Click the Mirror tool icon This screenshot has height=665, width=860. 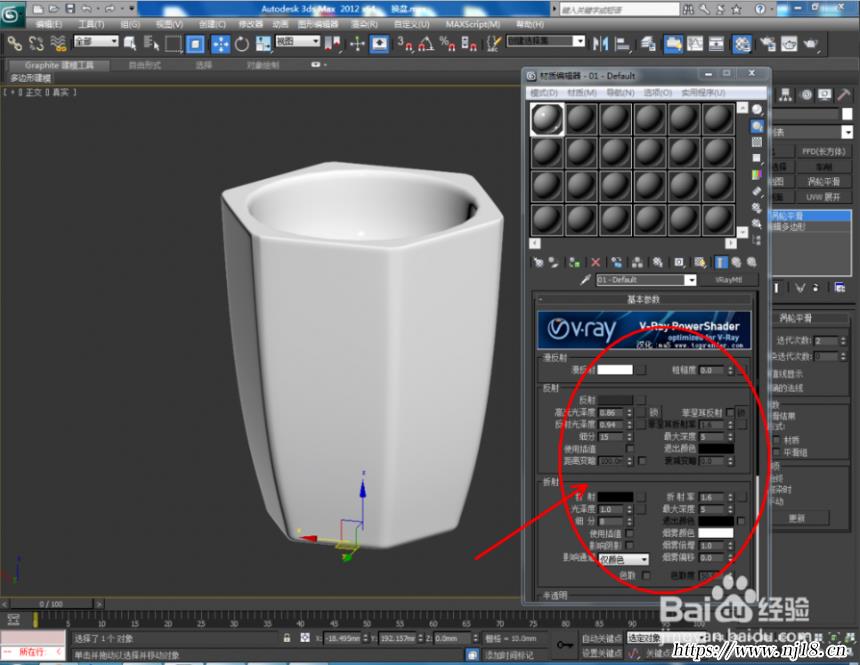pos(601,44)
